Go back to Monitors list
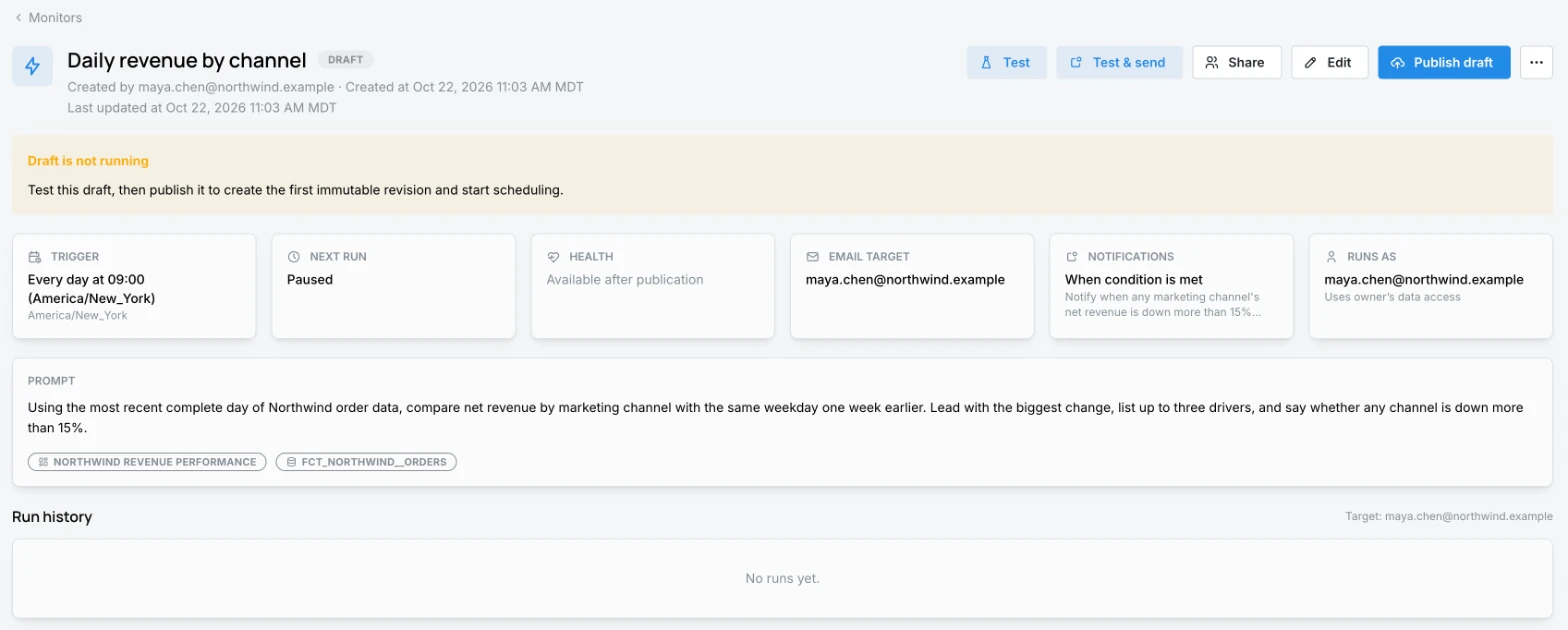The image size is (1568, 630). (x=48, y=17)
